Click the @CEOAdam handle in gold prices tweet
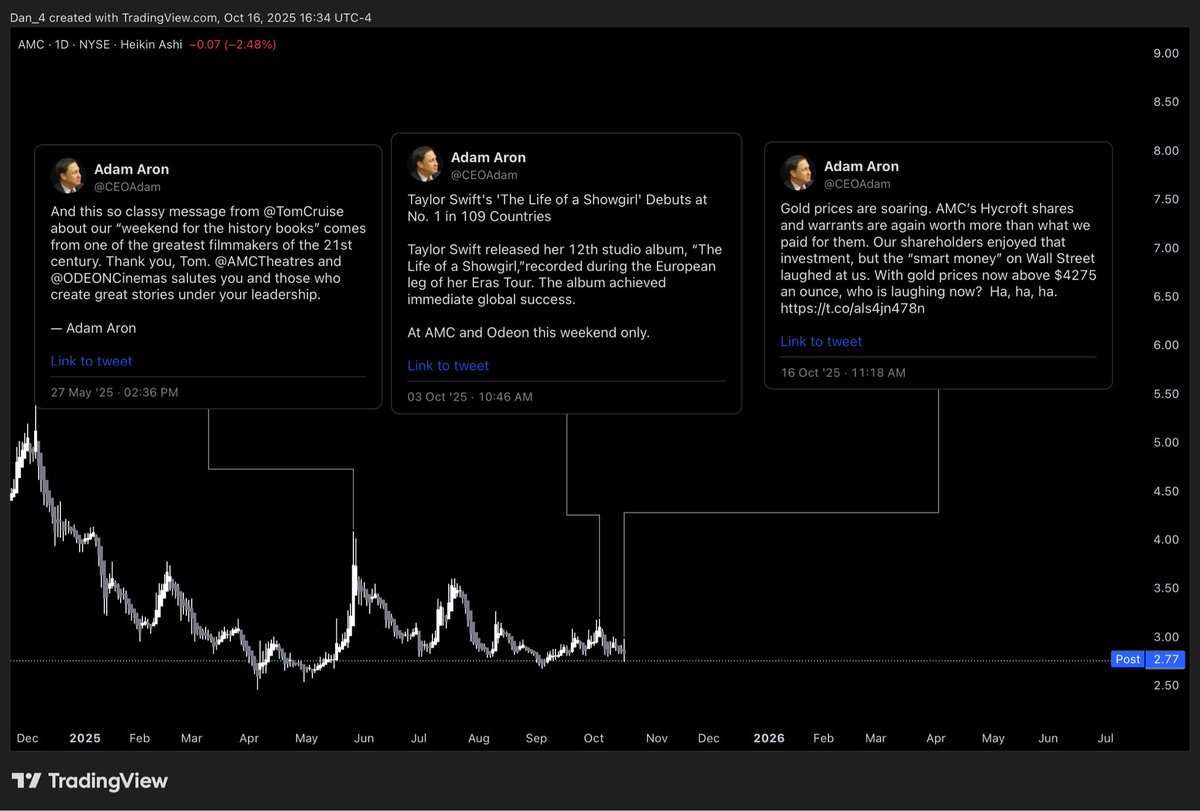 click(x=857, y=184)
